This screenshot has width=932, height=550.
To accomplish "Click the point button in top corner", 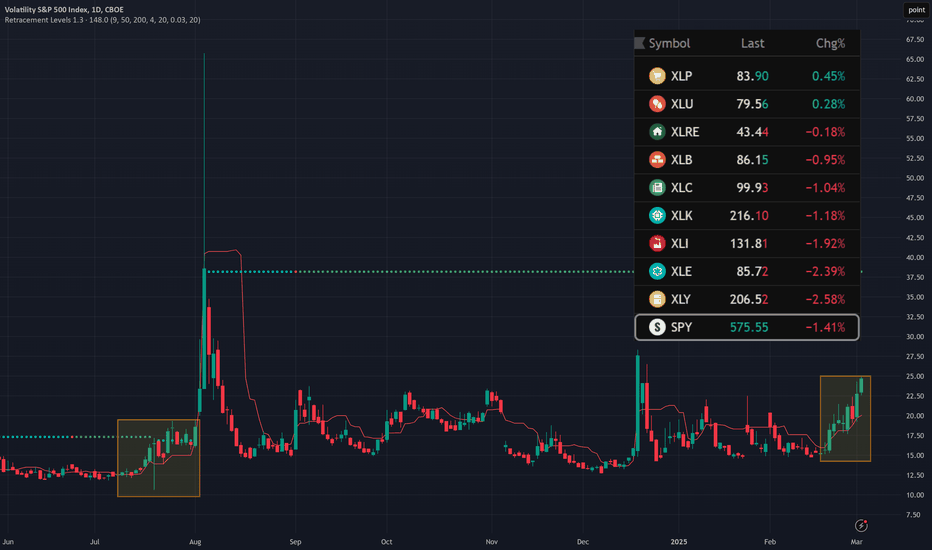I will click(x=917, y=10).
